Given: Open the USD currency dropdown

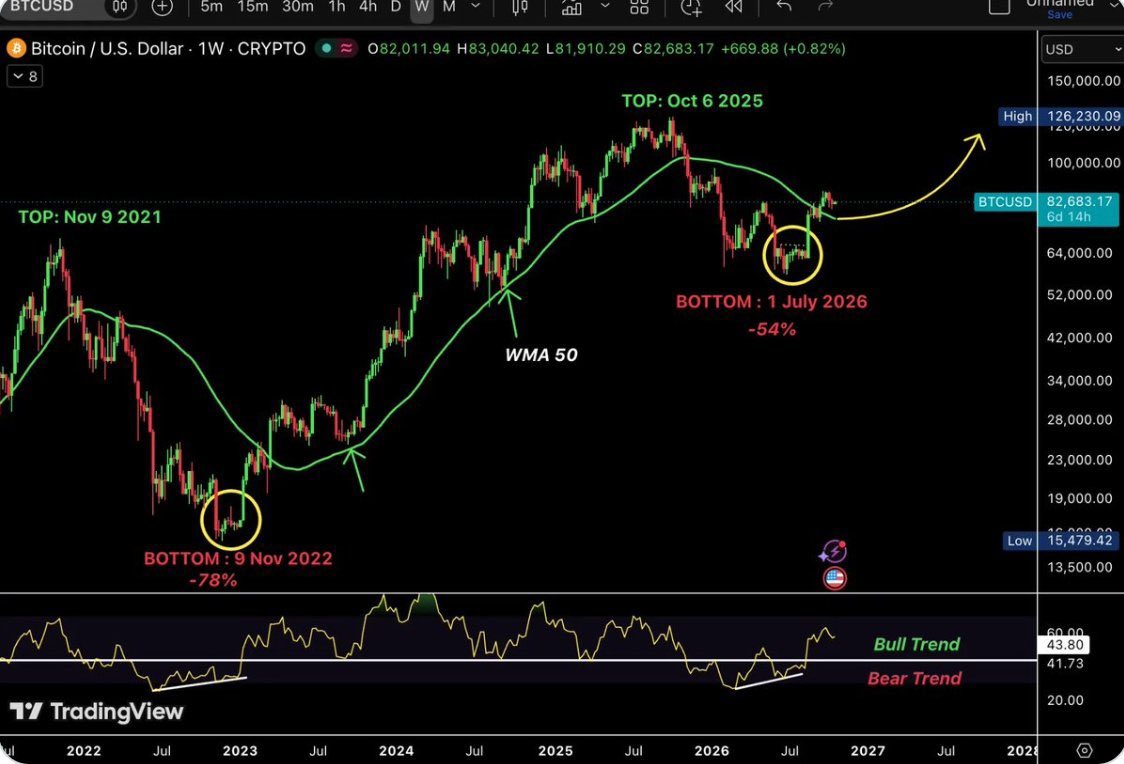Looking at the screenshot, I should click(x=1082, y=49).
